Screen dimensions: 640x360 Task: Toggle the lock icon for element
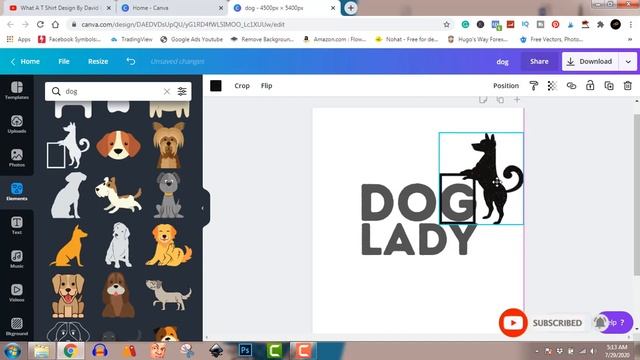coord(590,85)
